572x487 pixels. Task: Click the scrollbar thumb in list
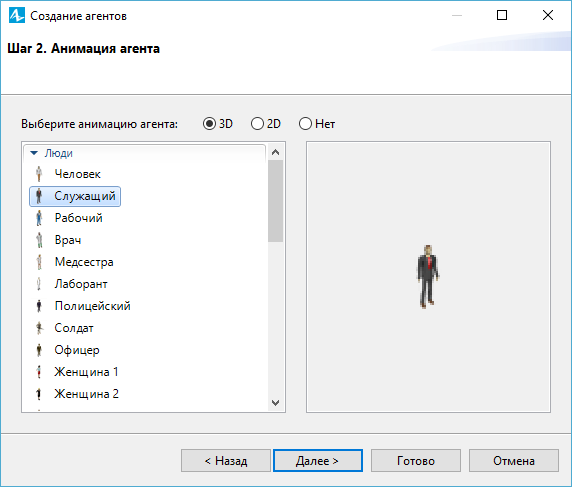click(275, 201)
